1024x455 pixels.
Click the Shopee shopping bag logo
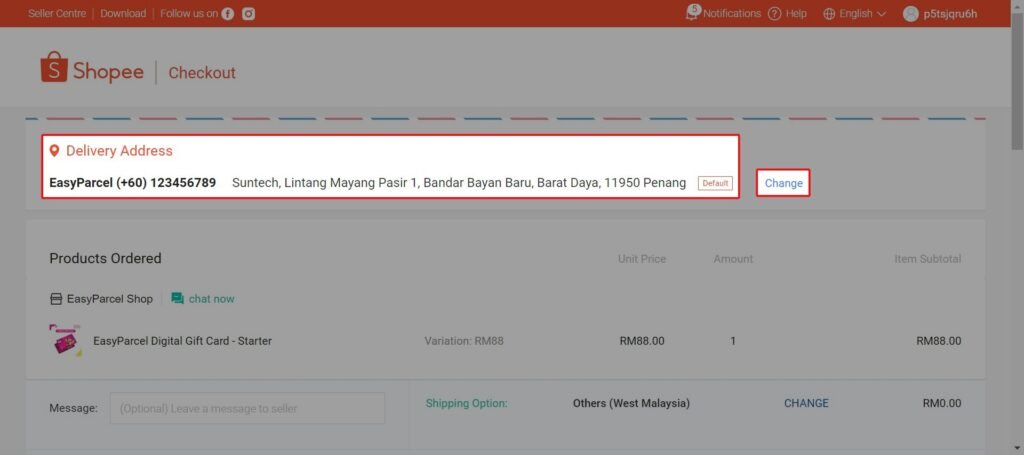54,68
